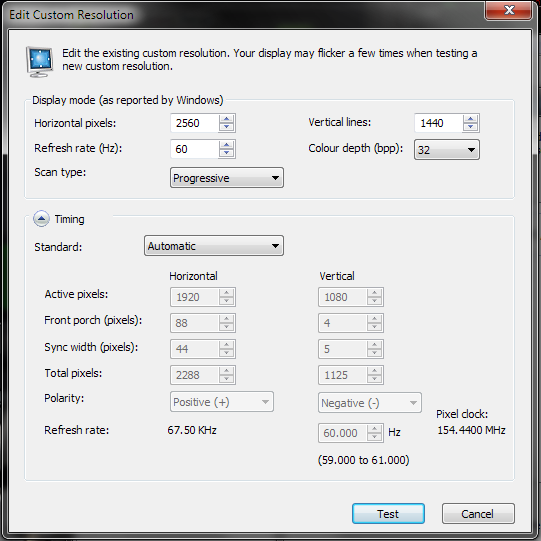This screenshot has height=541, width=541.
Task: Click the horizontal refresh rate 67.50 KHz
Action: point(192,430)
